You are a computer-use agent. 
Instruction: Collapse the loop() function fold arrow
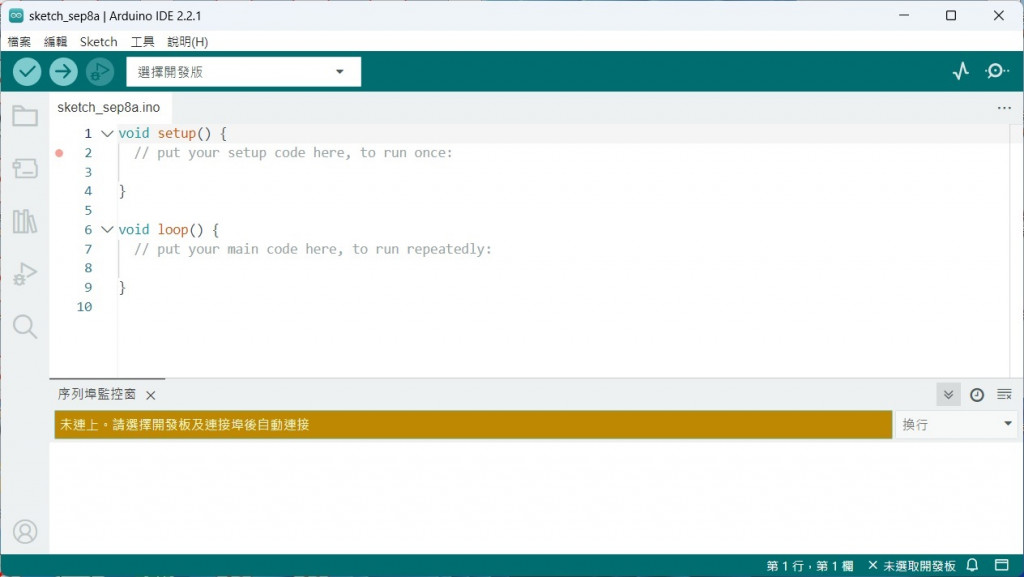(107, 230)
